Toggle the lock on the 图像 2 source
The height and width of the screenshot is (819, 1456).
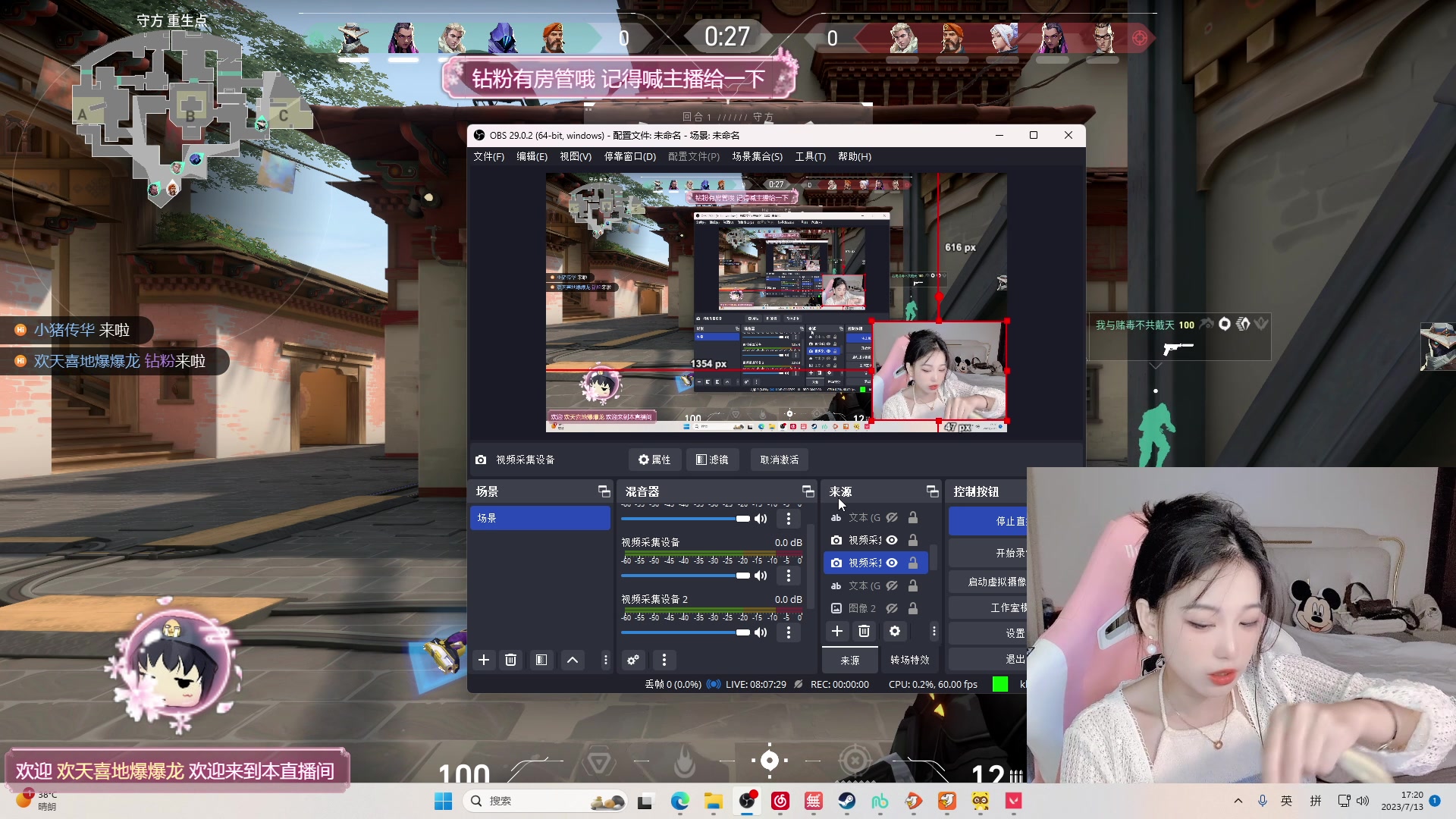[x=913, y=608]
